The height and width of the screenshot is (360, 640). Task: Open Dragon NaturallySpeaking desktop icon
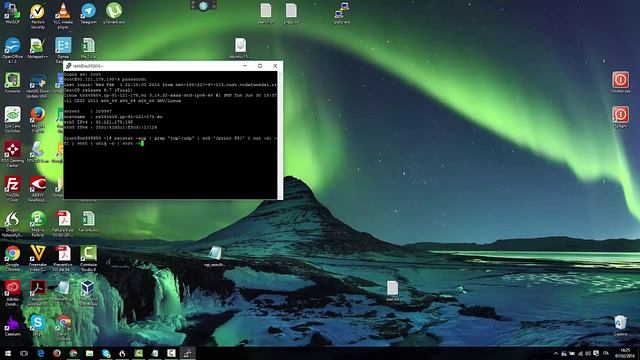pyautogui.click(x=12, y=224)
